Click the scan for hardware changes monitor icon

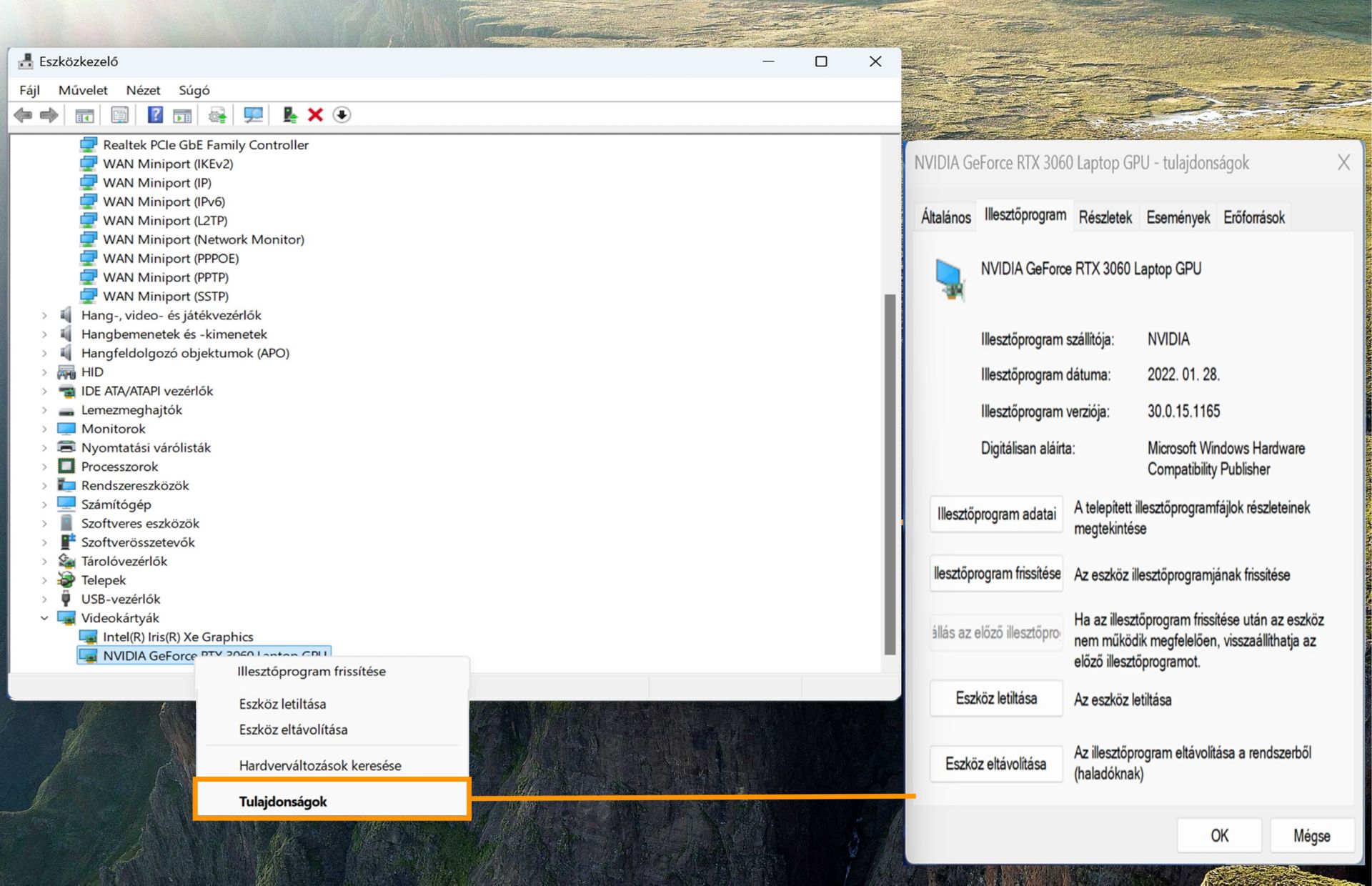pos(253,115)
